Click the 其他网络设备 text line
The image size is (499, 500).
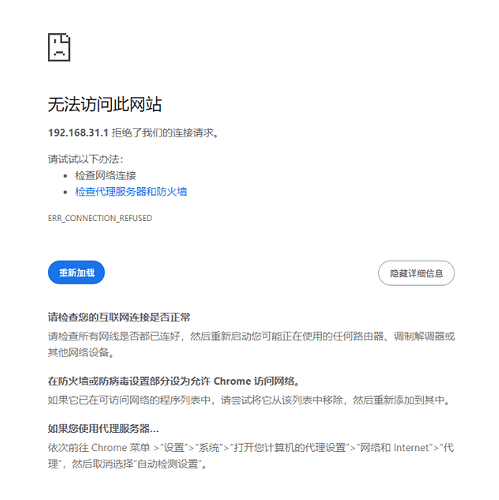[x=81, y=352]
